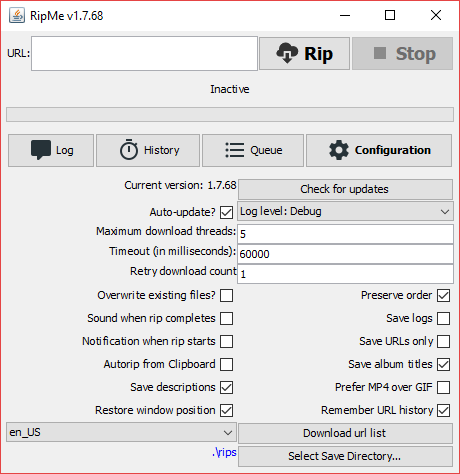Screen dimensions: 460x474
Task: Click the rip progress bar
Action: [x=230, y=114]
